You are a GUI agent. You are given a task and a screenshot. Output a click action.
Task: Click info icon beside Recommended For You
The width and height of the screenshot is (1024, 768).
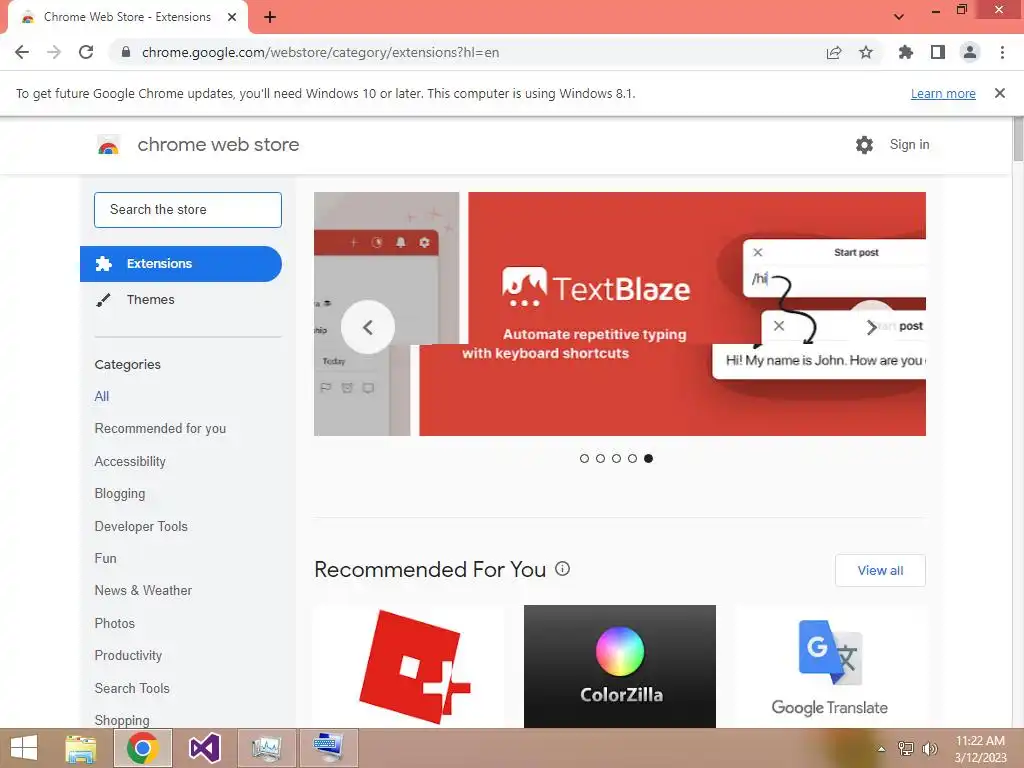tap(562, 569)
